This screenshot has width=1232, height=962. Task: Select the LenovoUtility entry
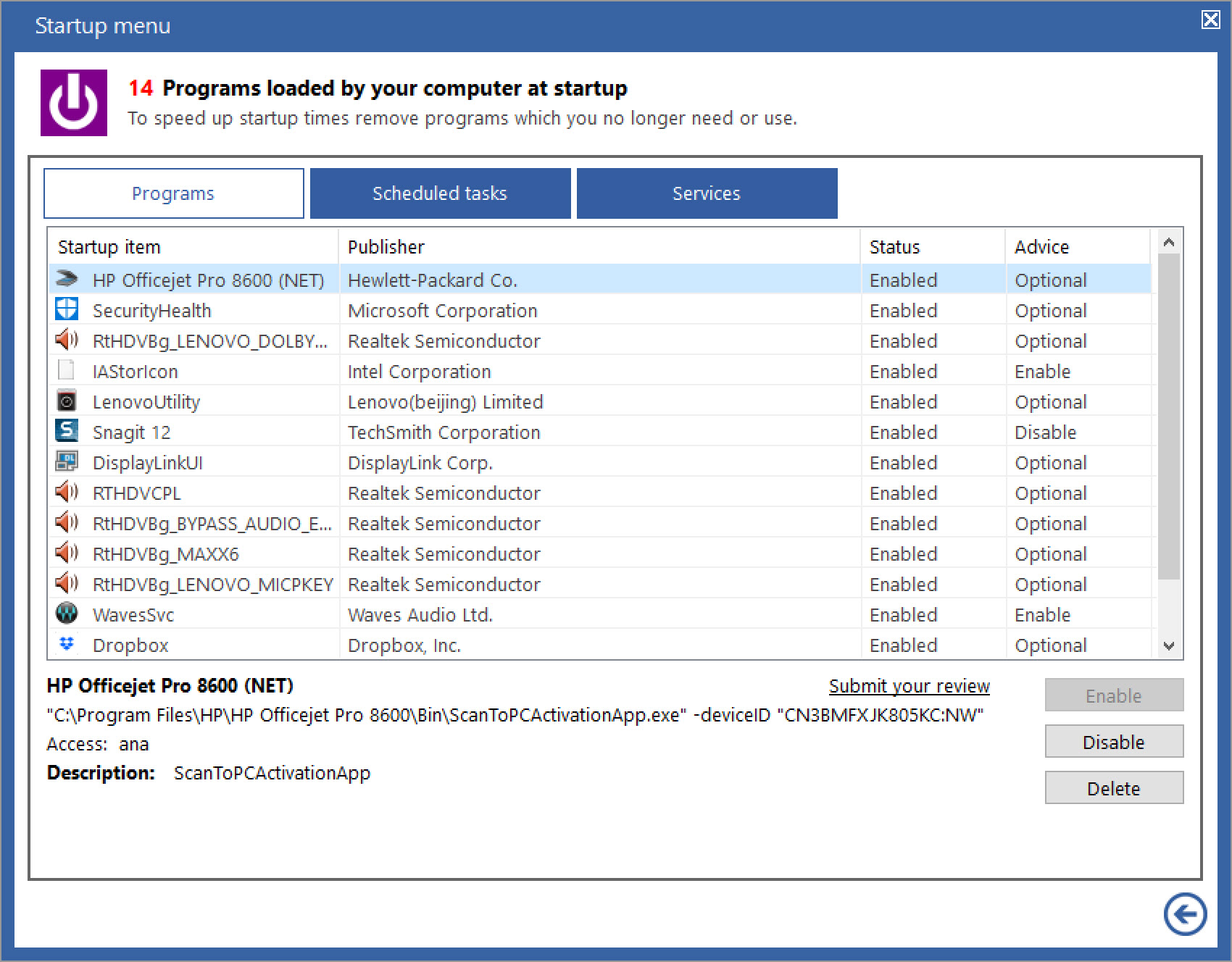tap(146, 402)
